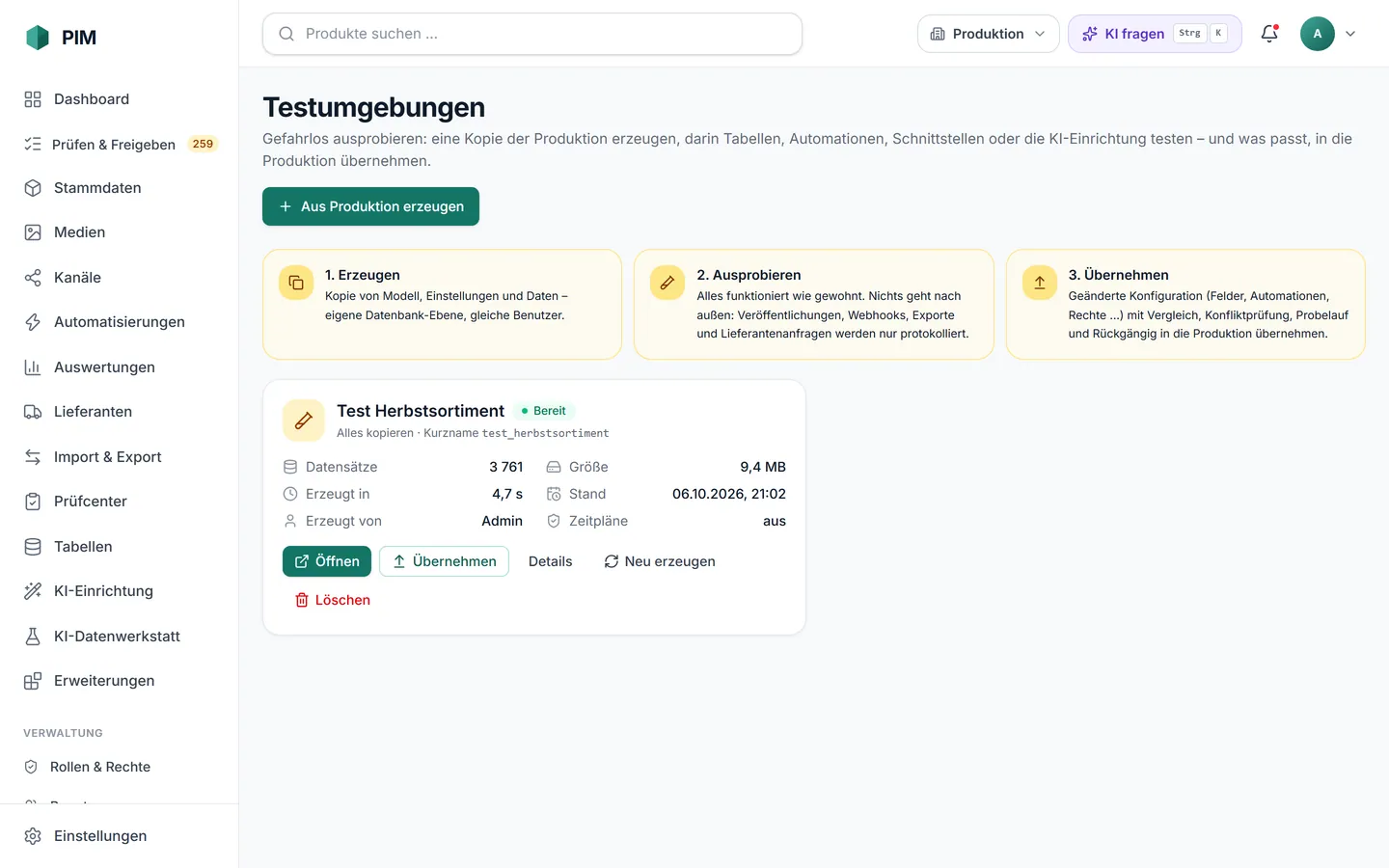Click the Lieferanten truck icon

pyautogui.click(x=33, y=412)
